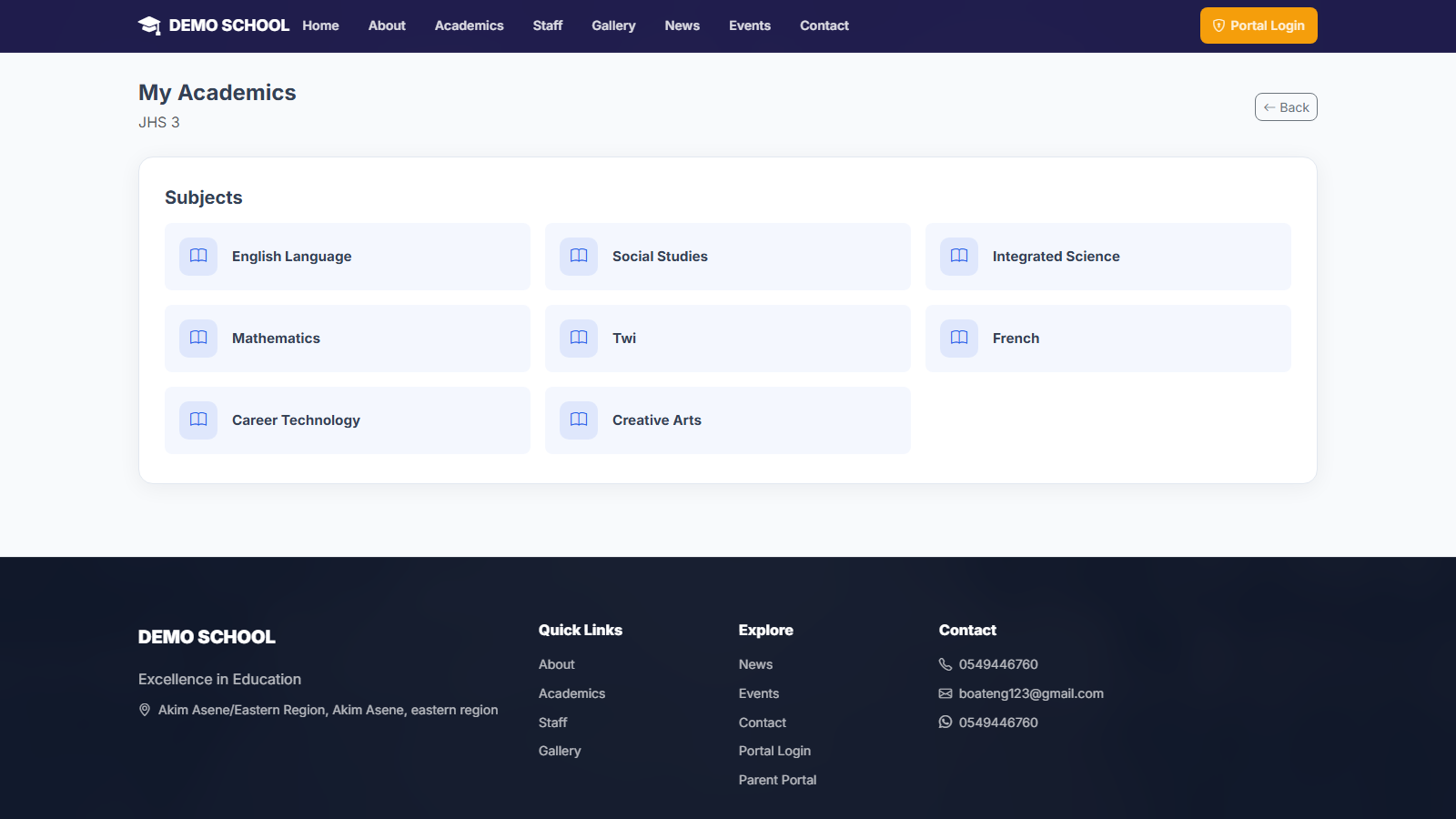Open Gallery in the top navigation
The height and width of the screenshot is (819, 1456).
click(613, 25)
